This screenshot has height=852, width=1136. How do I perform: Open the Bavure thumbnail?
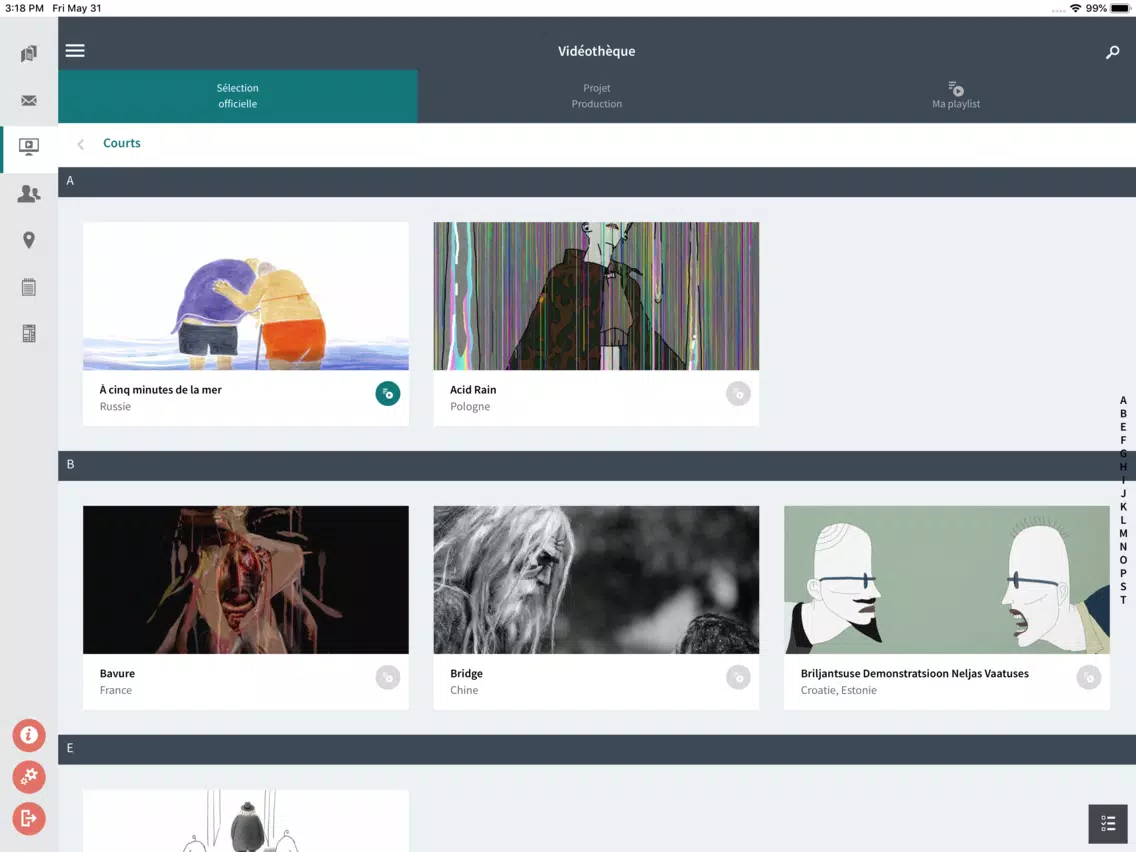246,580
